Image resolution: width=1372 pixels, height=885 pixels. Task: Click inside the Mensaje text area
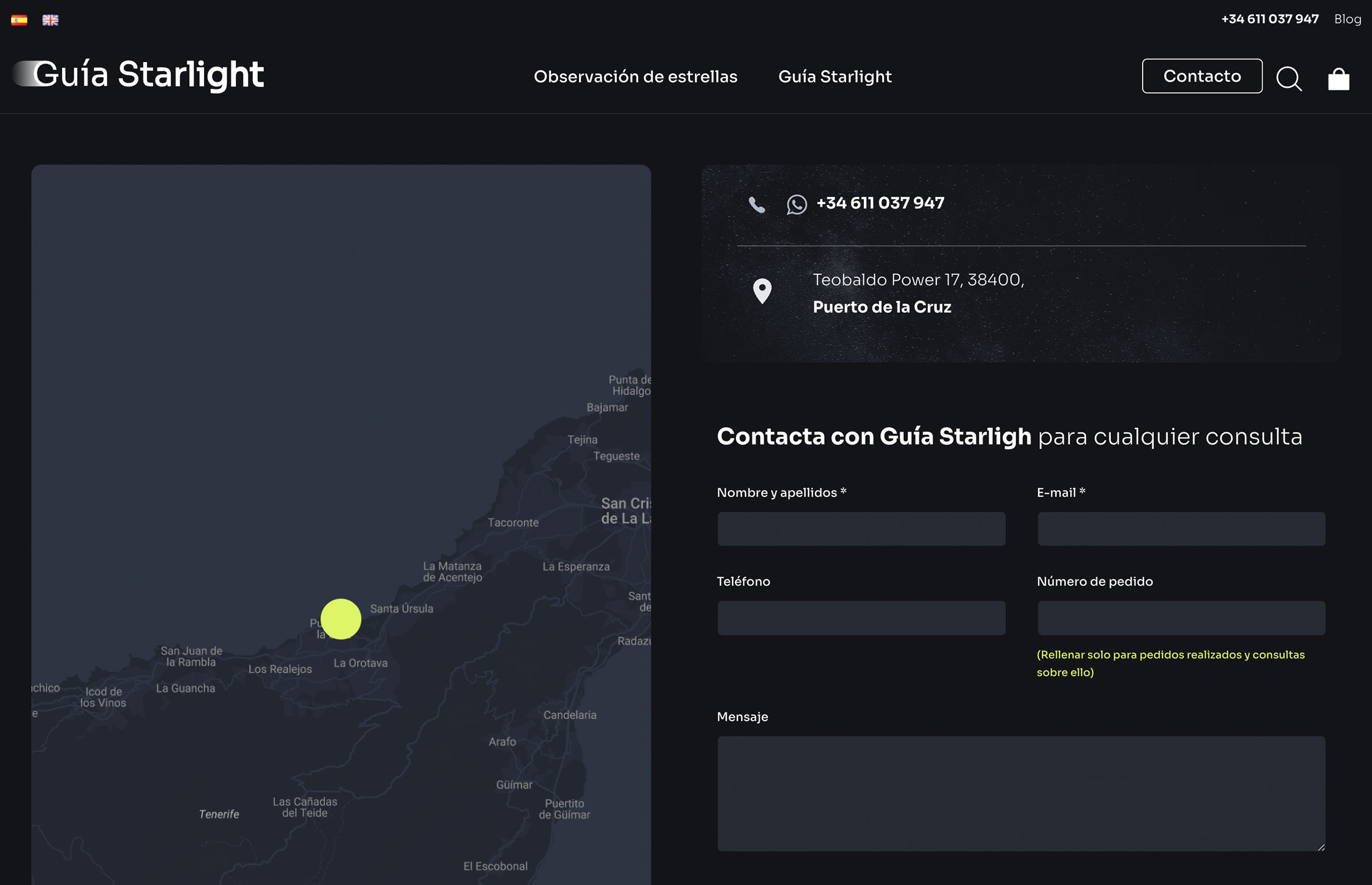point(1021,793)
